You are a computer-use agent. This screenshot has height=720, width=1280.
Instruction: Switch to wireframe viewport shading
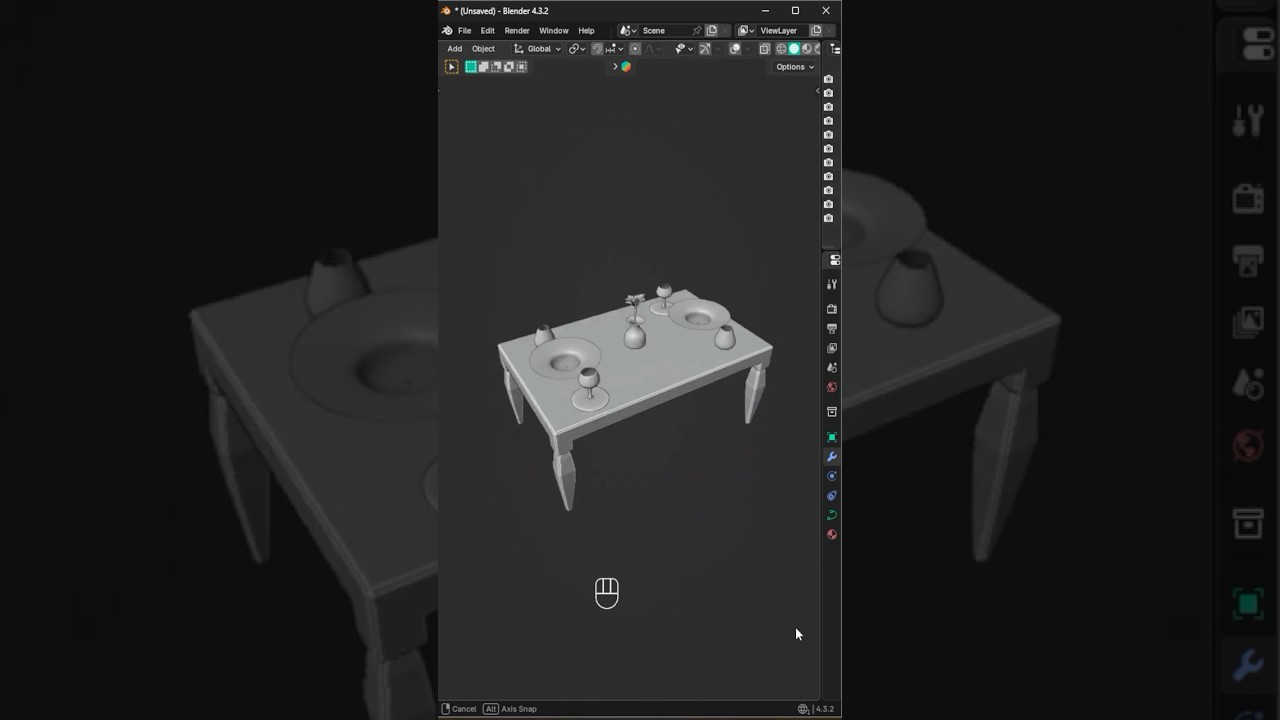coord(781,49)
